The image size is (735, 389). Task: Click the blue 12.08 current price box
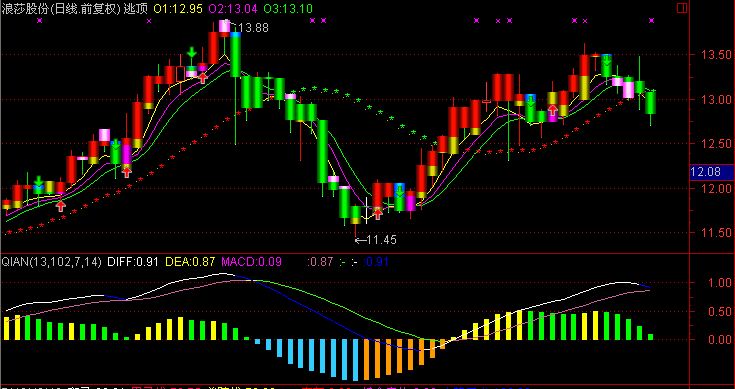coord(712,172)
